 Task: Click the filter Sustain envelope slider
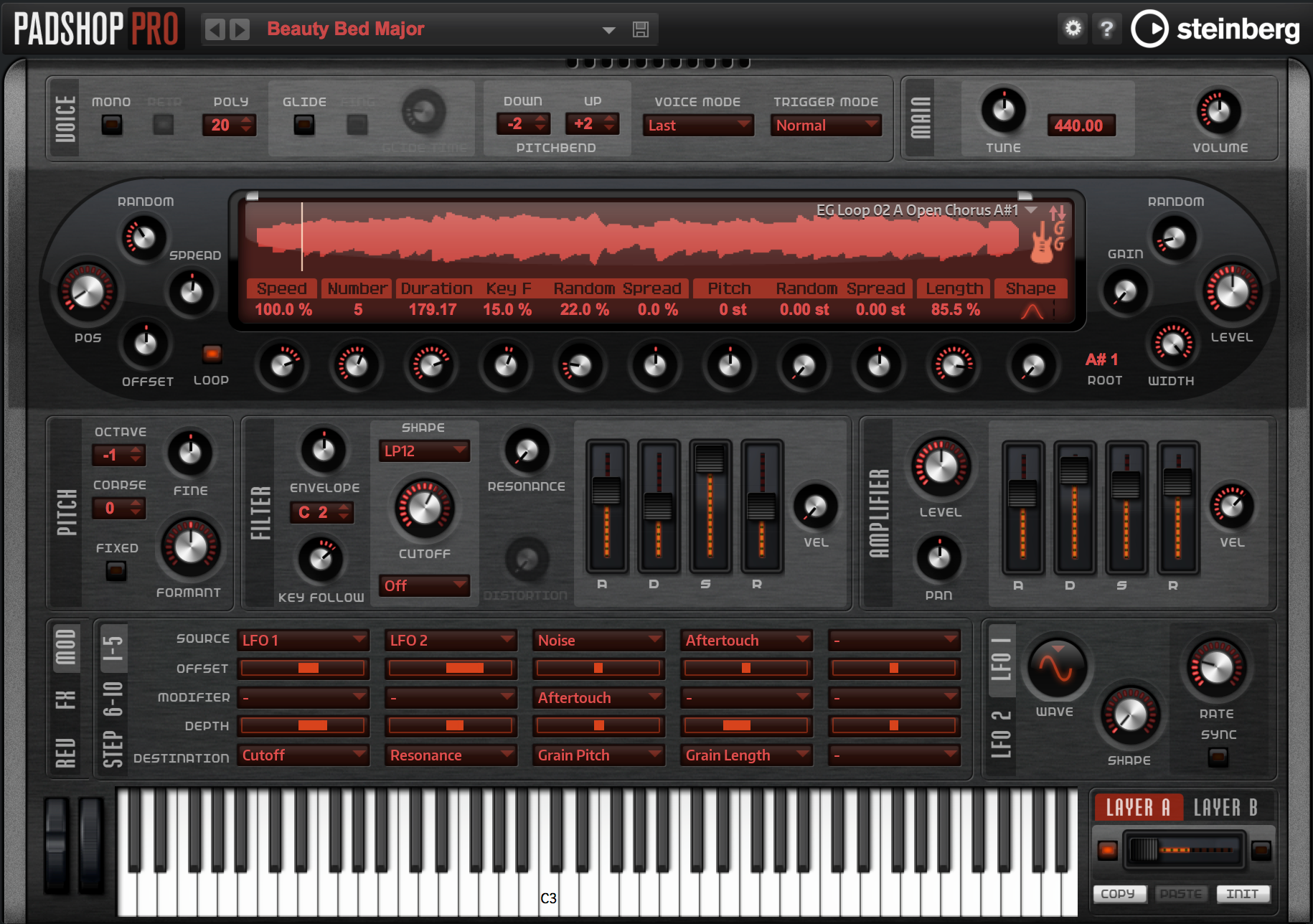tap(710, 459)
